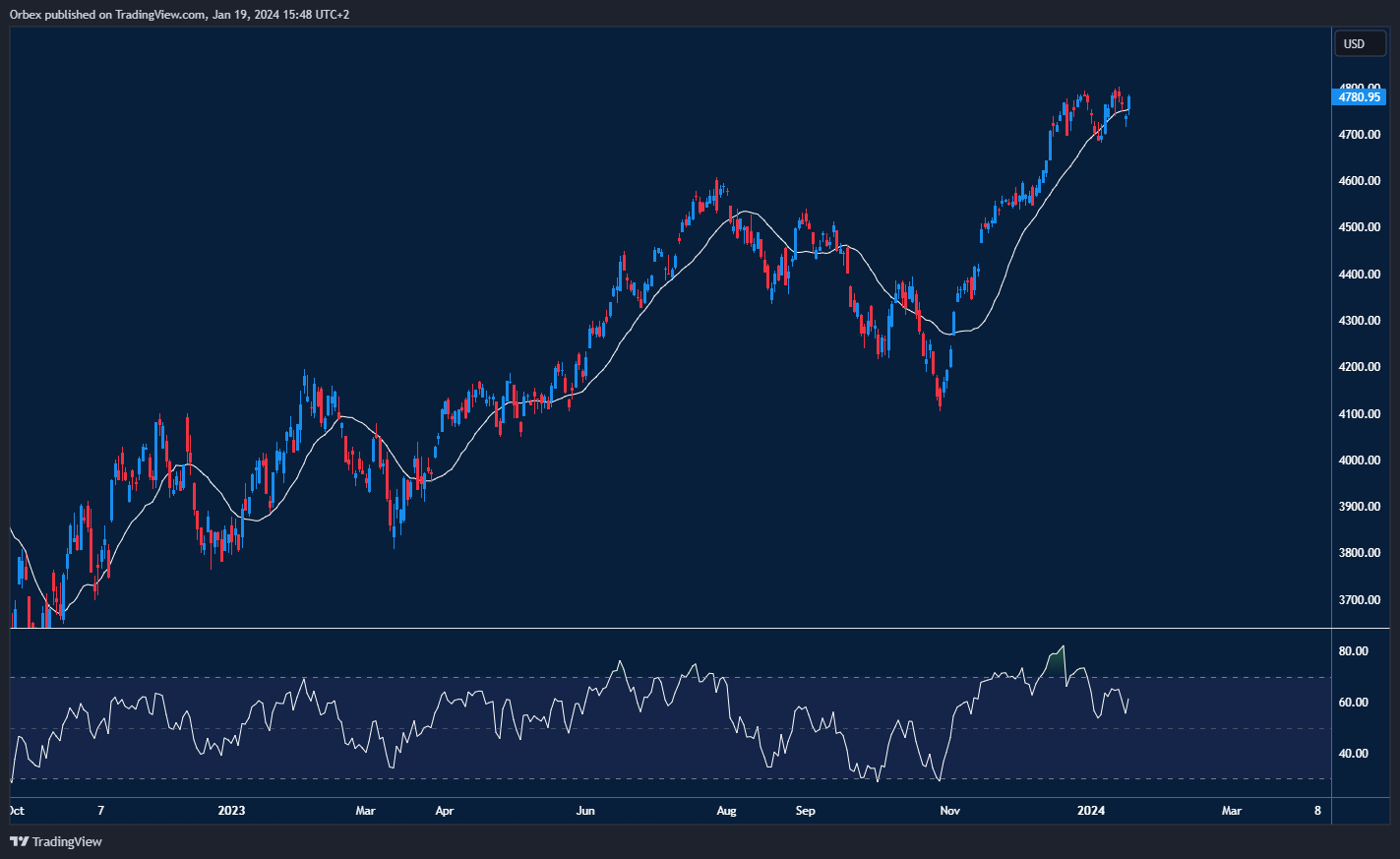Select the 2024 label on the time axis

pyautogui.click(x=1090, y=811)
